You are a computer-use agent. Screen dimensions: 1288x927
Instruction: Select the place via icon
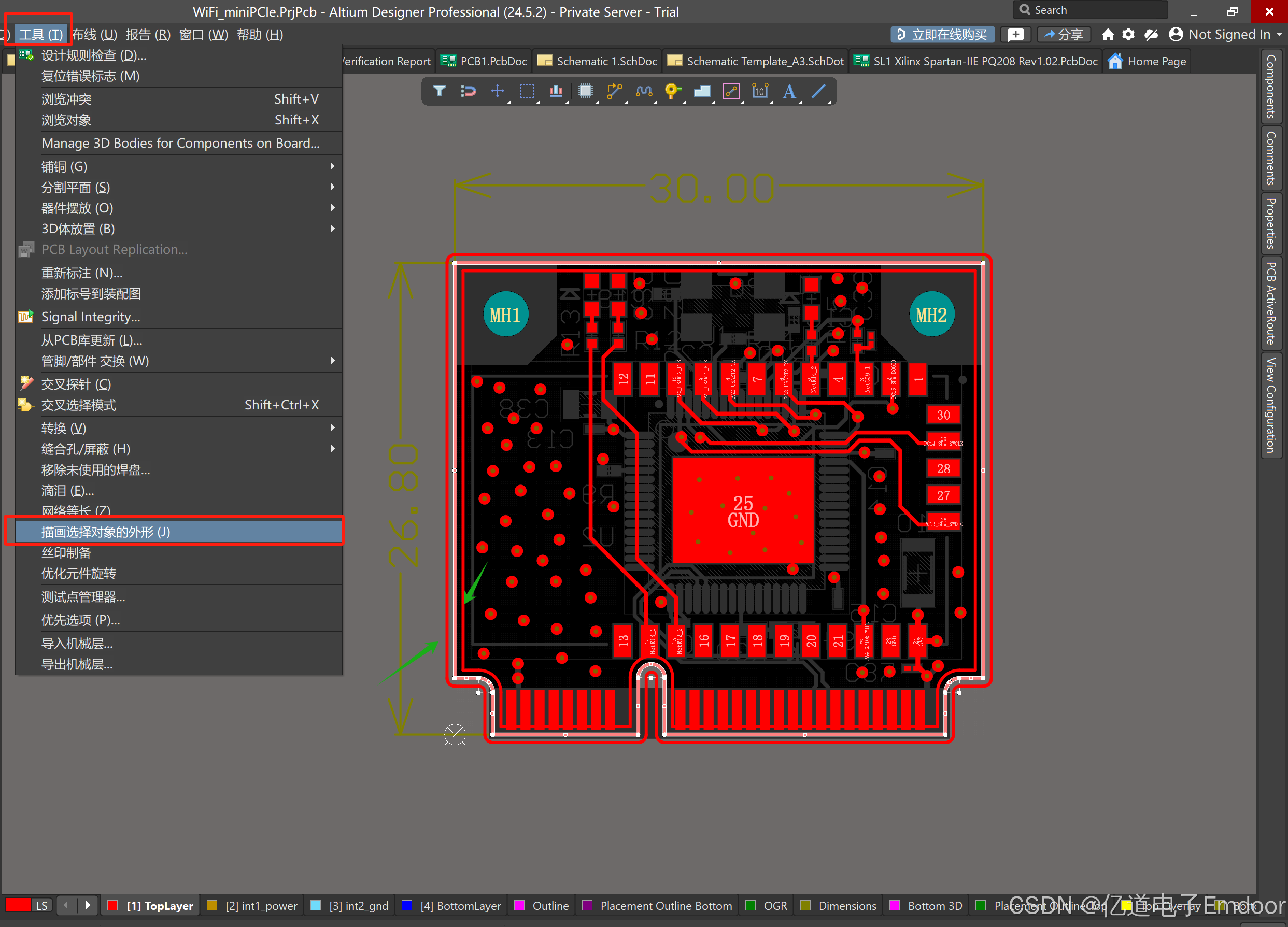(672, 91)
